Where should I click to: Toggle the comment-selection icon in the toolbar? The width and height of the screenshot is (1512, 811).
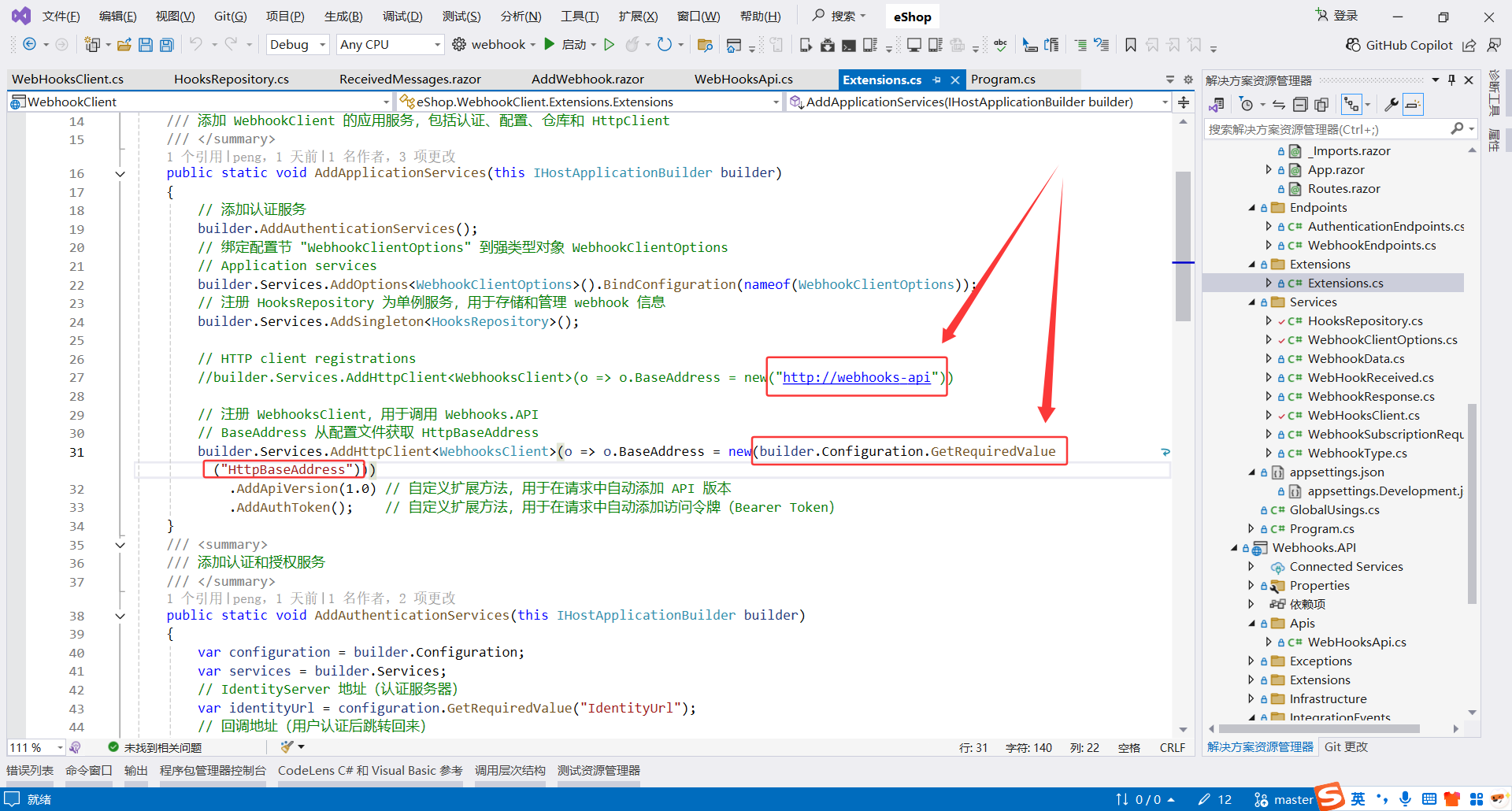tap(1080, 45)
